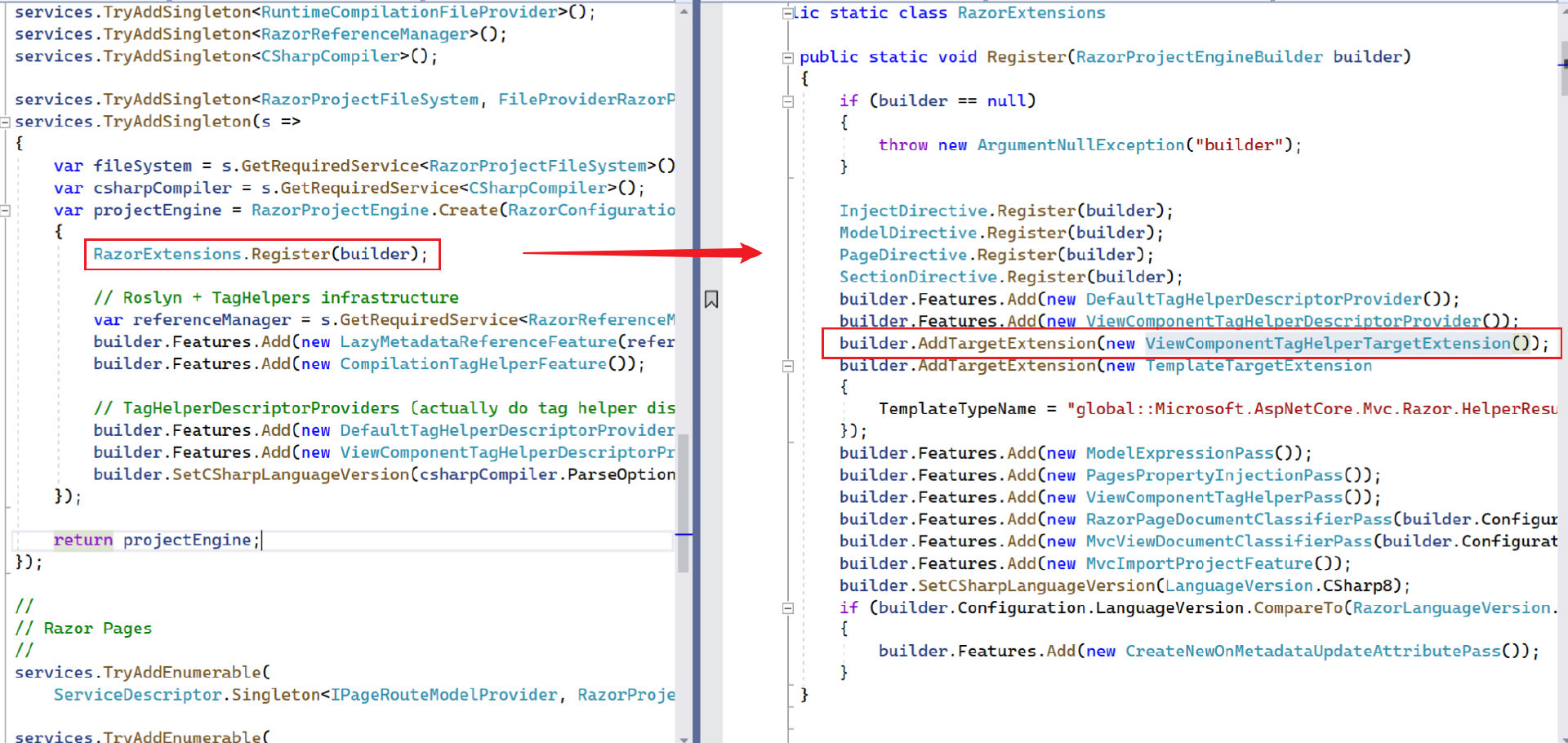Viewport: 1568px width, 743px height.
Task: Click TemplateTargetExtension type name
Action: point(1258,366)
